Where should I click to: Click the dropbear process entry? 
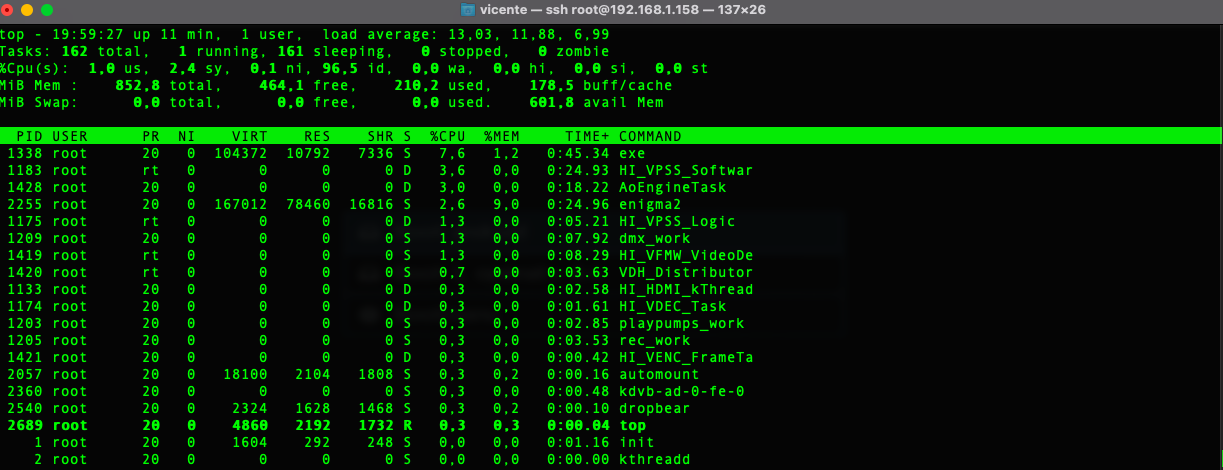pos(653,409)
